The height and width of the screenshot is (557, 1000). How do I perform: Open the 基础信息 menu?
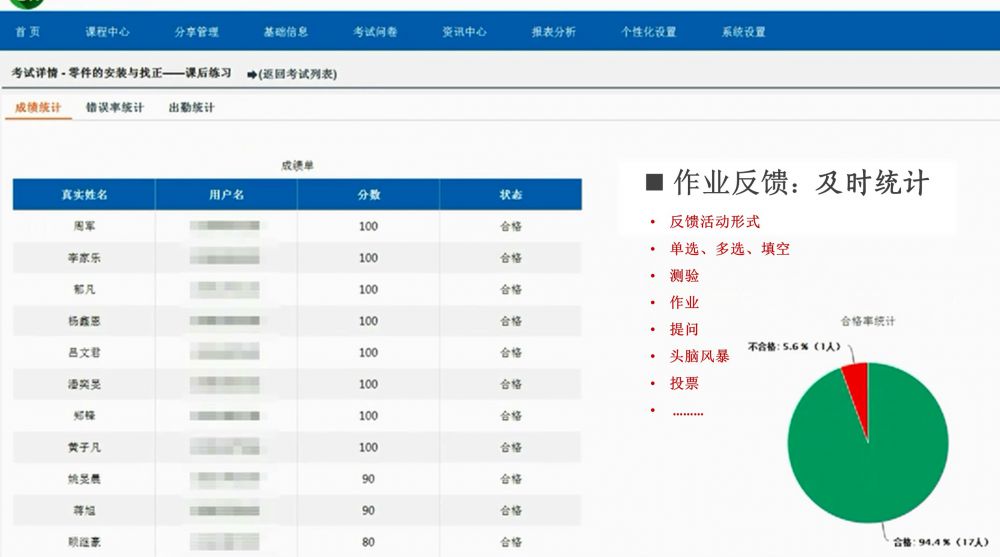click(x=286, y=32)
